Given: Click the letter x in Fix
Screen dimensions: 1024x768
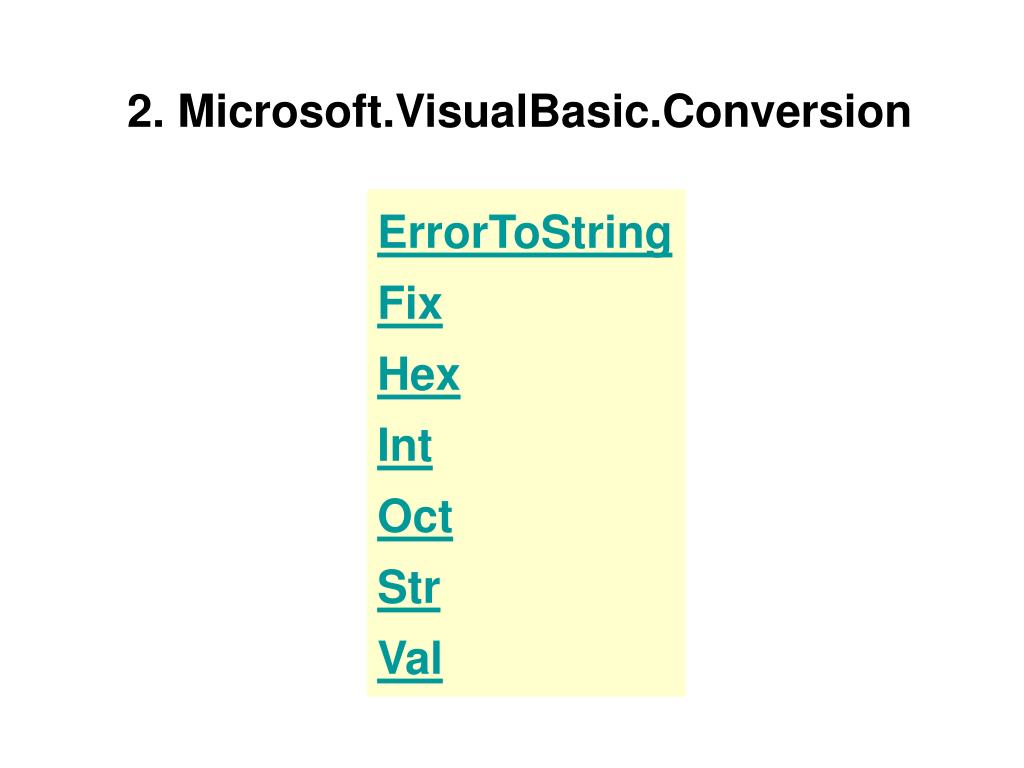Looking at the screenshot, I should (x=430, y=308).
